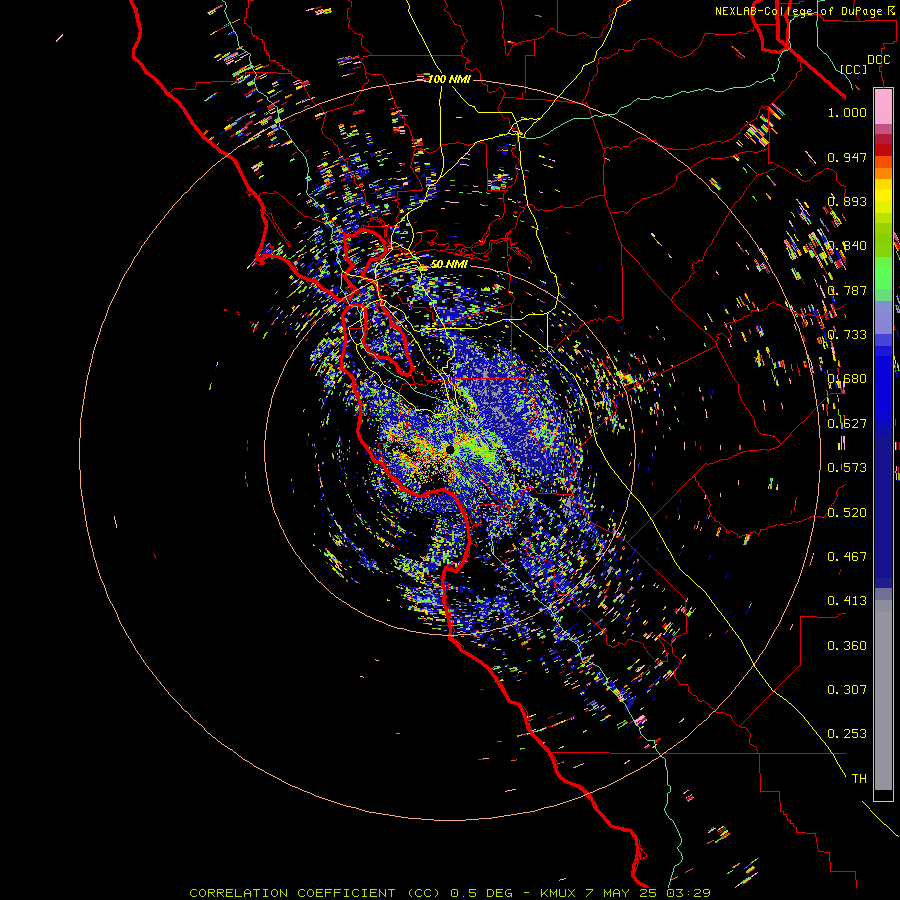The height and width of the screenshot is (900, 900).
Task: Click the 50 NMI range ring label
Action: point(449,264)
